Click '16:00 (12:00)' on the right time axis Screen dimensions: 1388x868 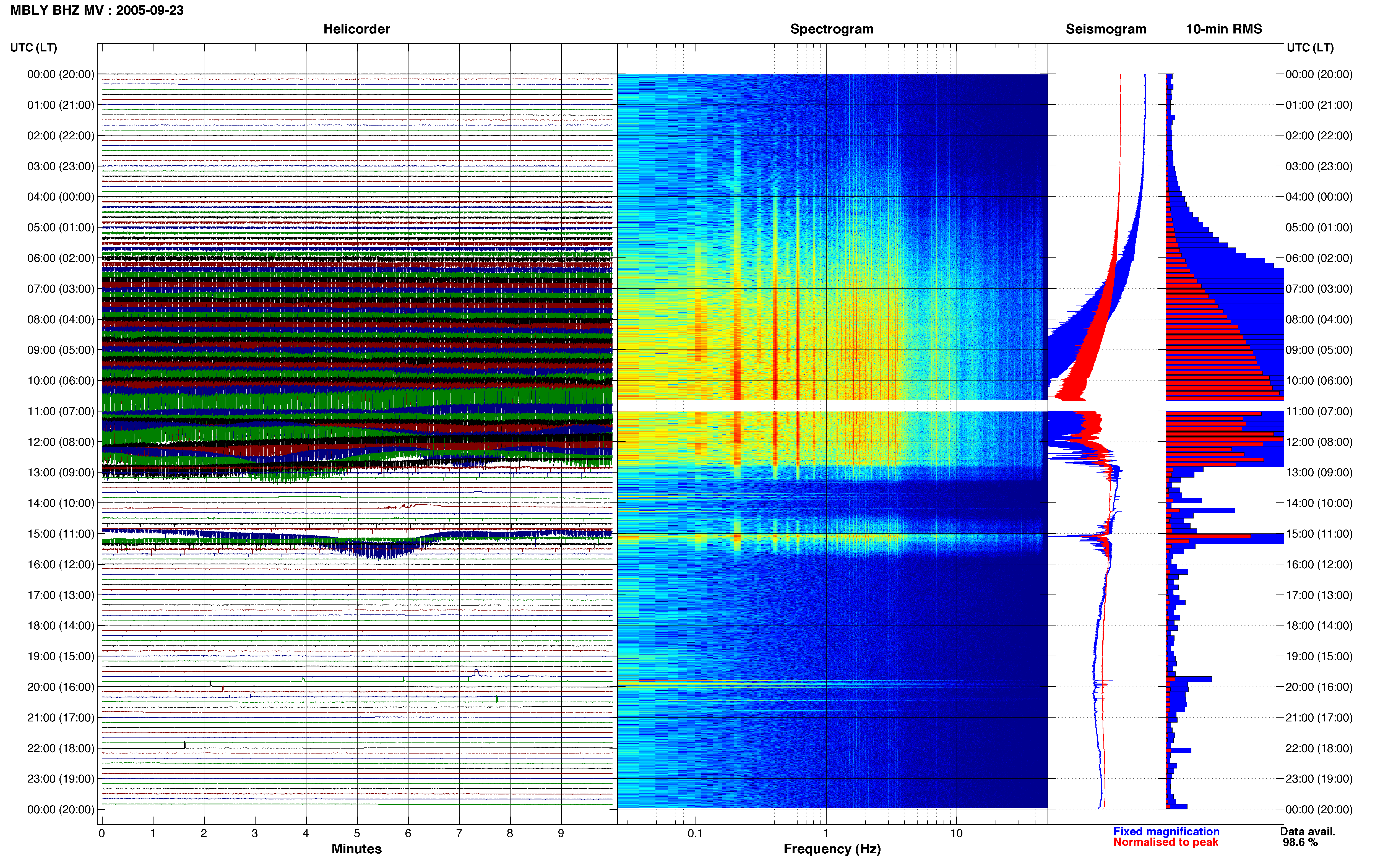(1319, 564)
